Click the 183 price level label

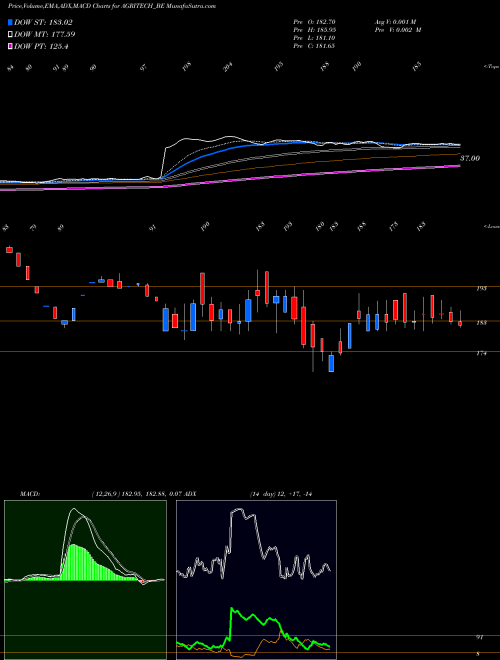[481, 323]
